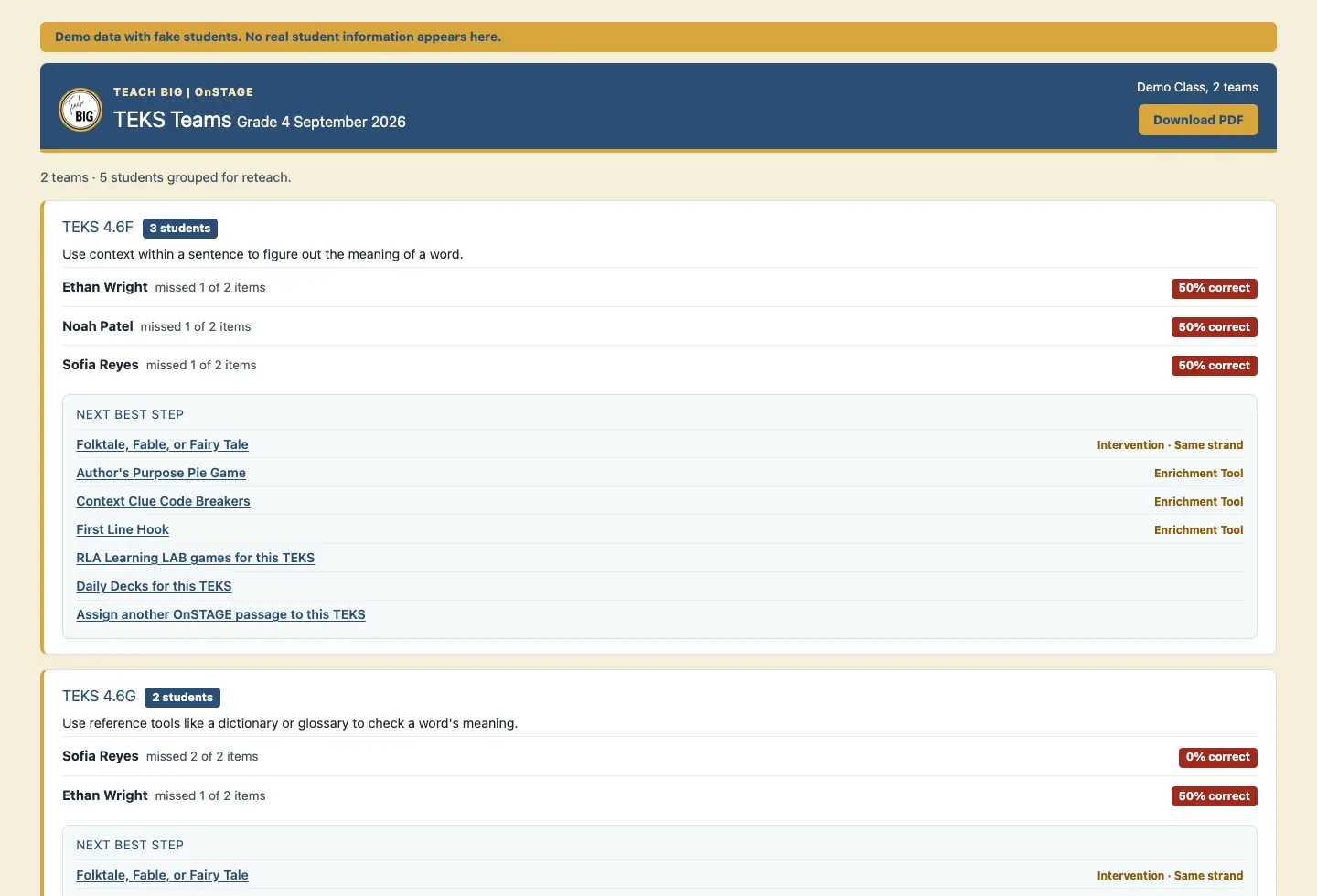1317x896 pixels.
Task: Click the Intervention · Same strand tag in TEKS 4.6F
Action: tap(1170, 445)
